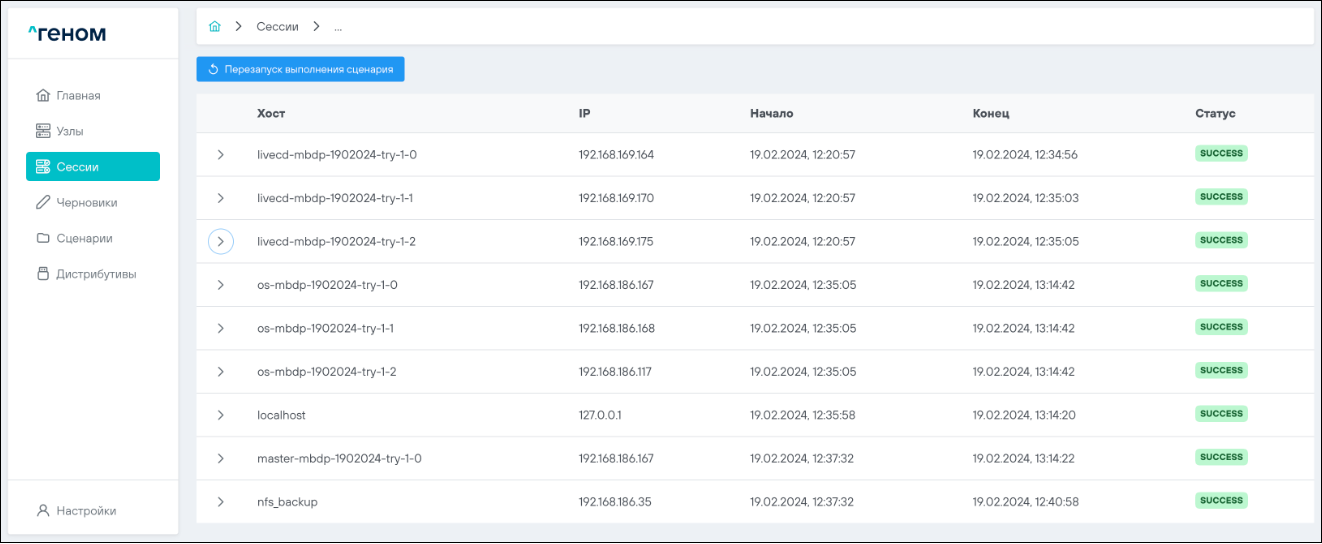The height and width of the screenshot is (544, 1322).
Task: Click the Настройки user icon
Action: pos(43,511)
